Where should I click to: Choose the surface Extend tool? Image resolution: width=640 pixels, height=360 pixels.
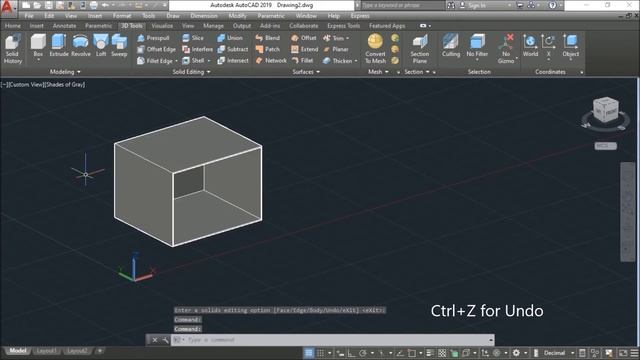[x=304, y=49]
